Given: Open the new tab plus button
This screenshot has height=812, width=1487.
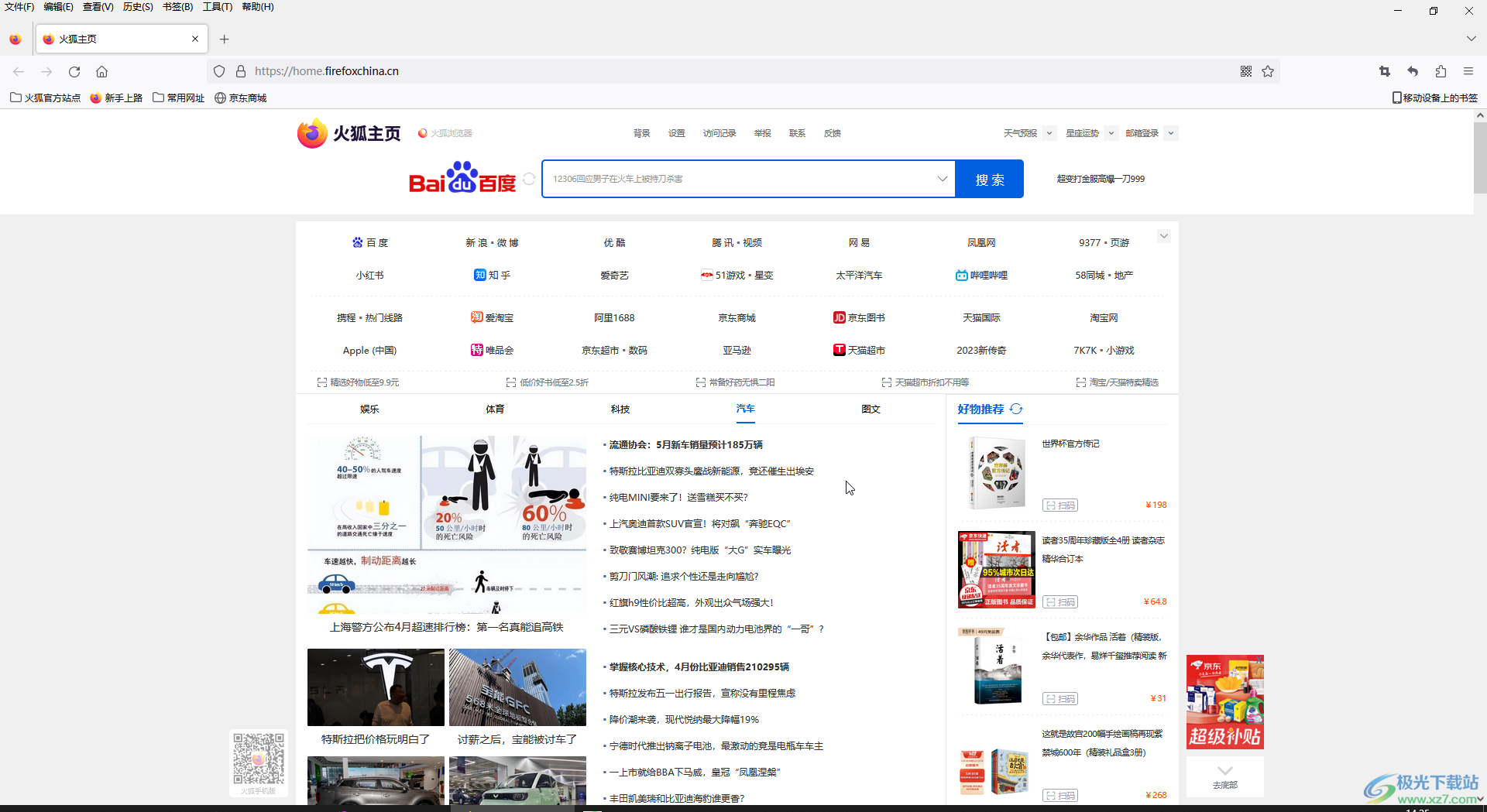Looking at the screenshot, I should [x=224, y=39].
